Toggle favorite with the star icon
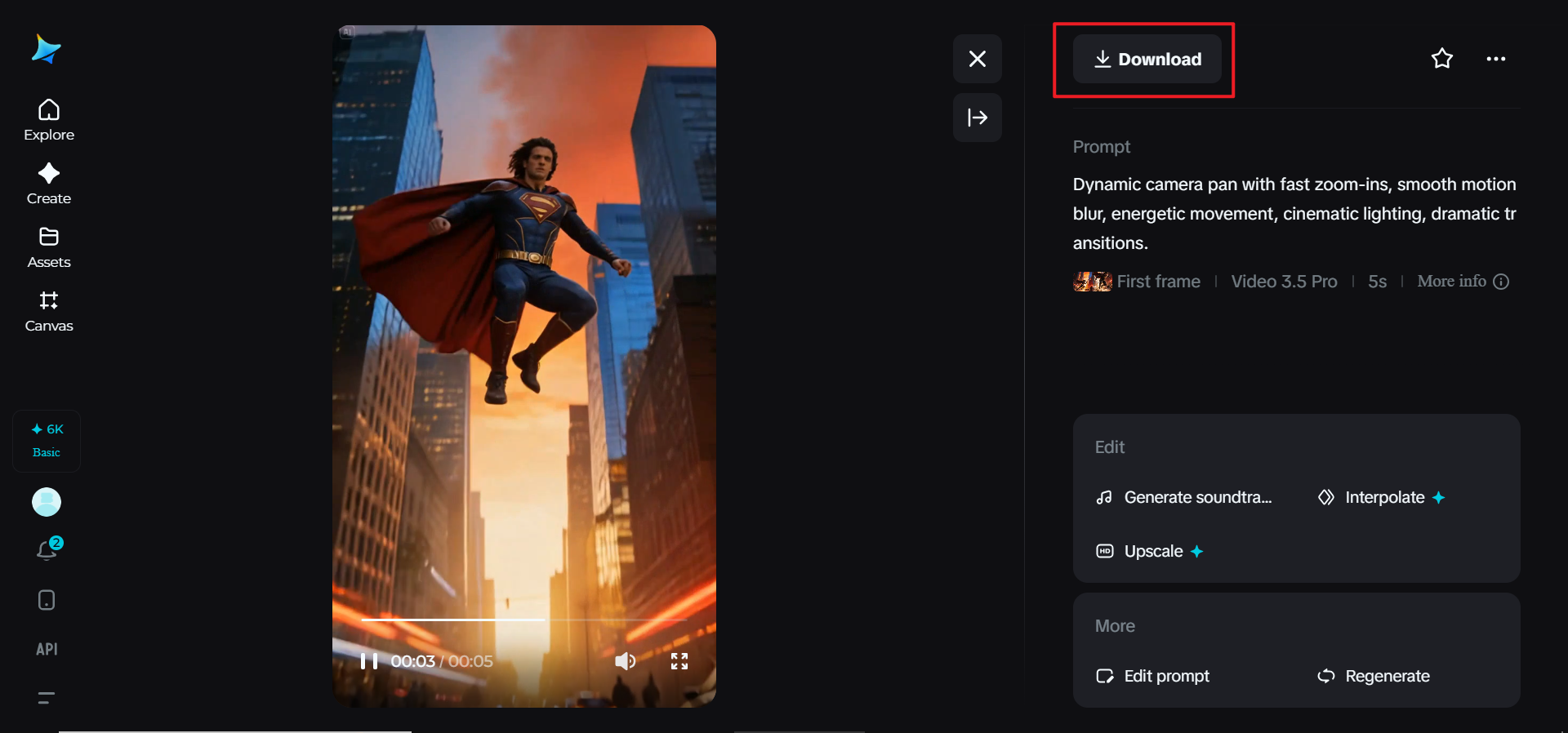The width and height of the screenshot is (1568, 733). tap(1442, 58)
